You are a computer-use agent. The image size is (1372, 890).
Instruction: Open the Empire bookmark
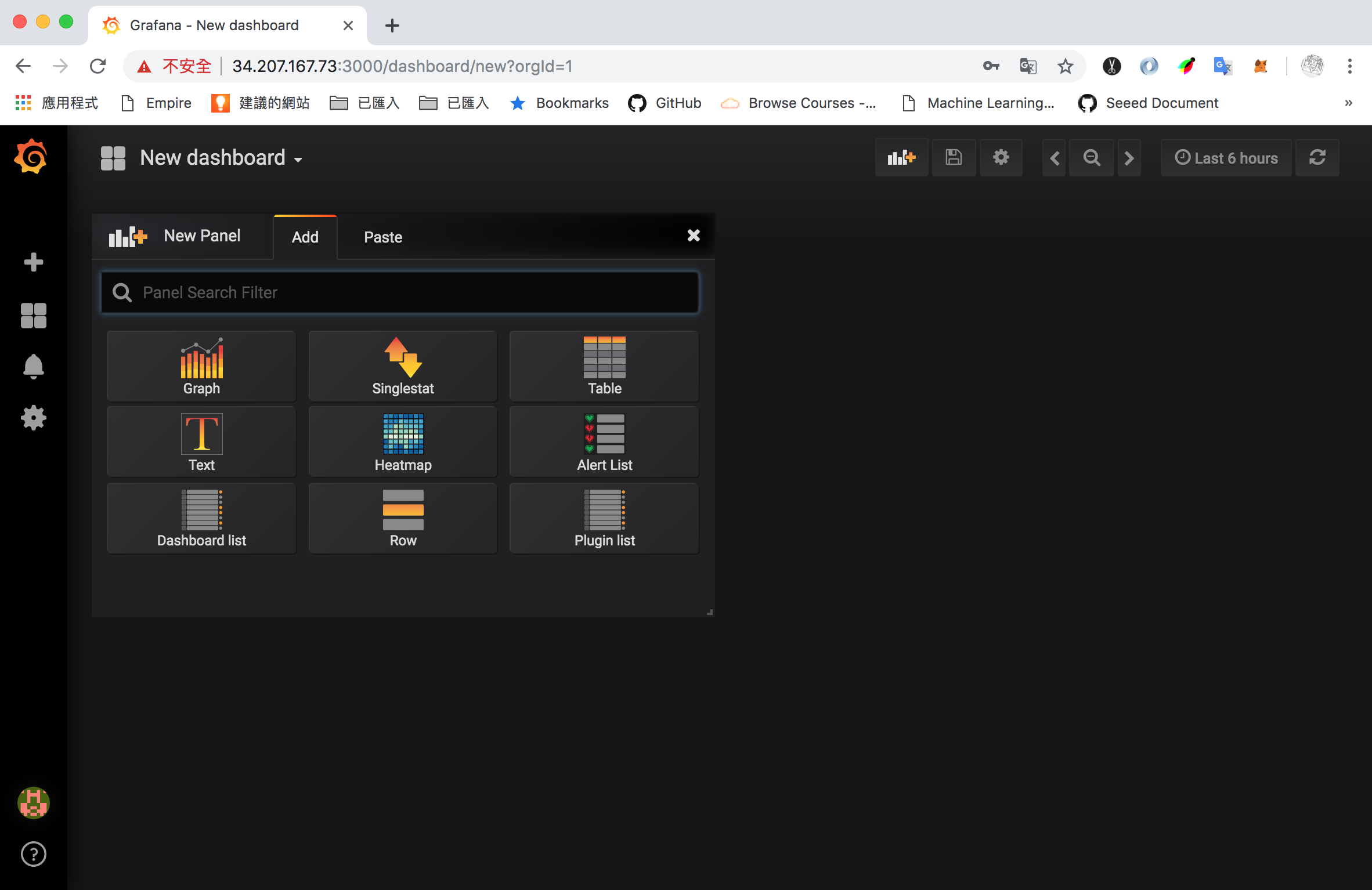coord(157,103)
